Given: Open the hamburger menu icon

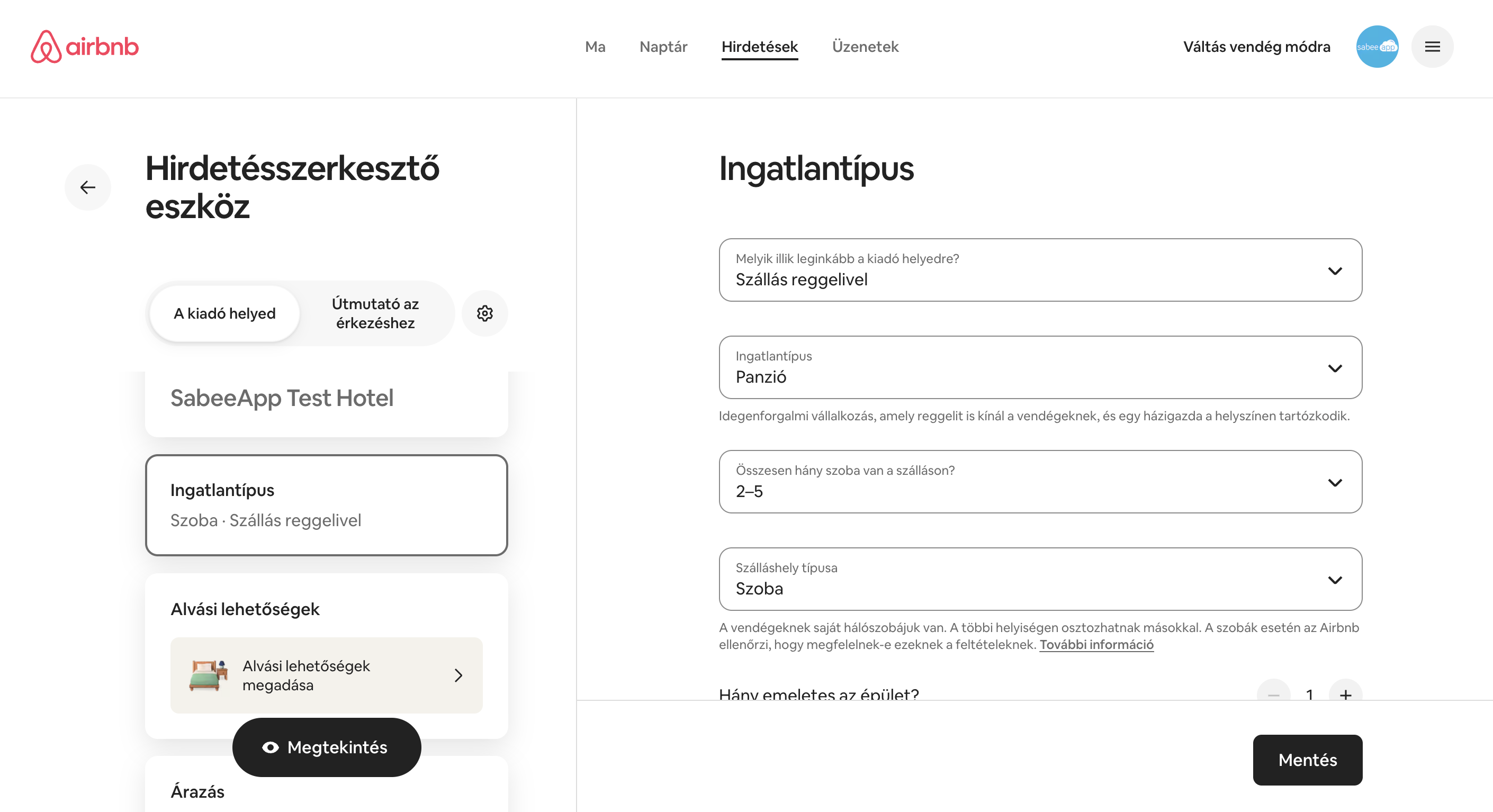Looking at the screenshot, I should 1432,47.
